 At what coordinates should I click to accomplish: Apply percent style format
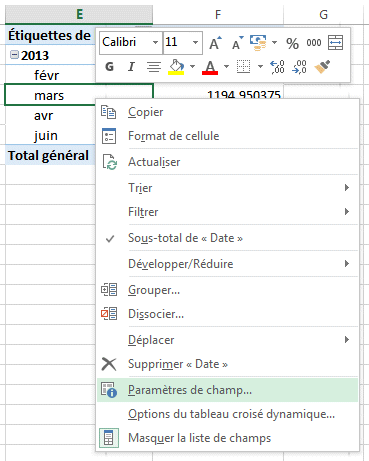pos(292,43)
